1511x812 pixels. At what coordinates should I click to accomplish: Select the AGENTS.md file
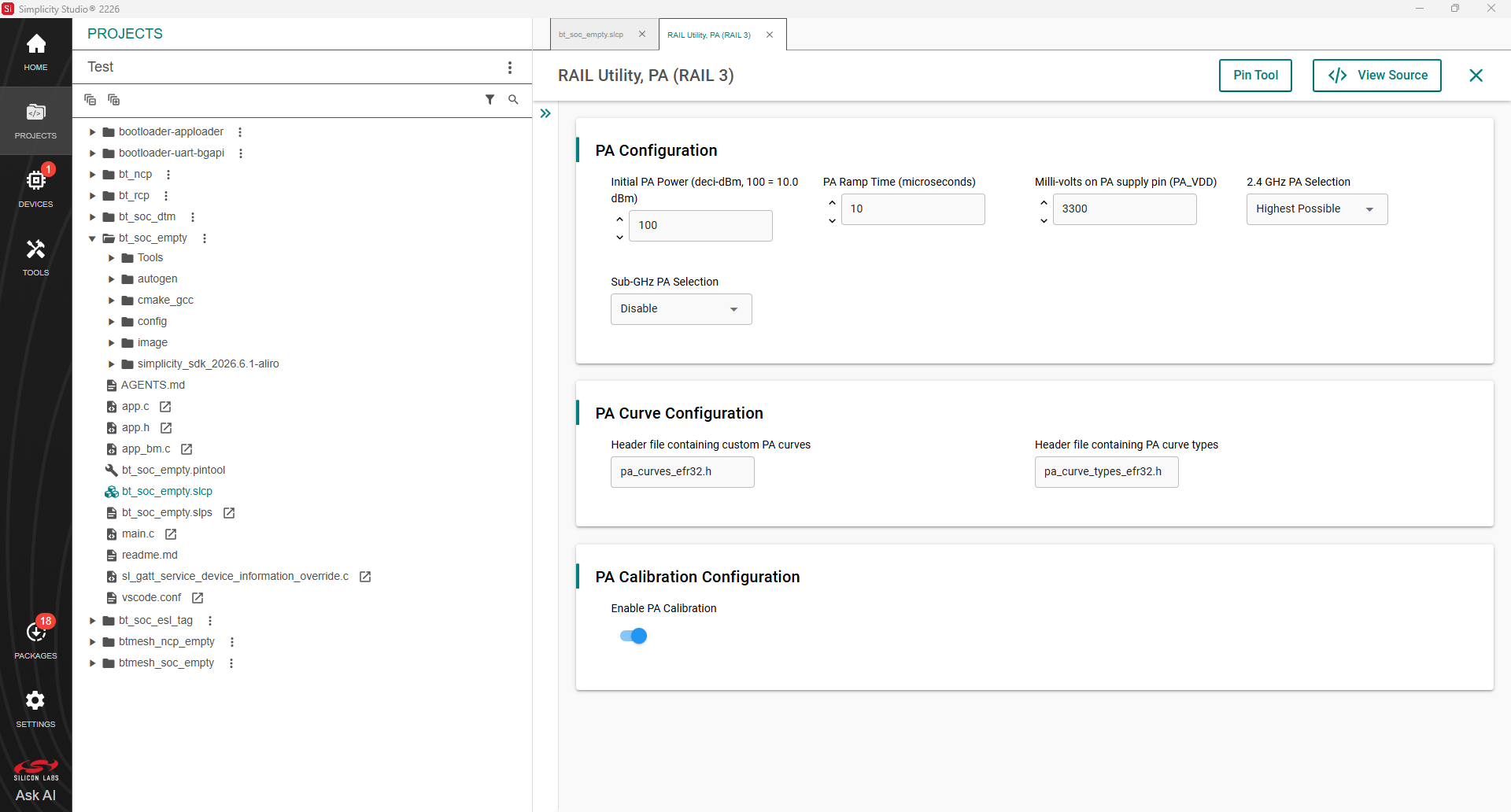pyautogui.click(x=153, y=386)
